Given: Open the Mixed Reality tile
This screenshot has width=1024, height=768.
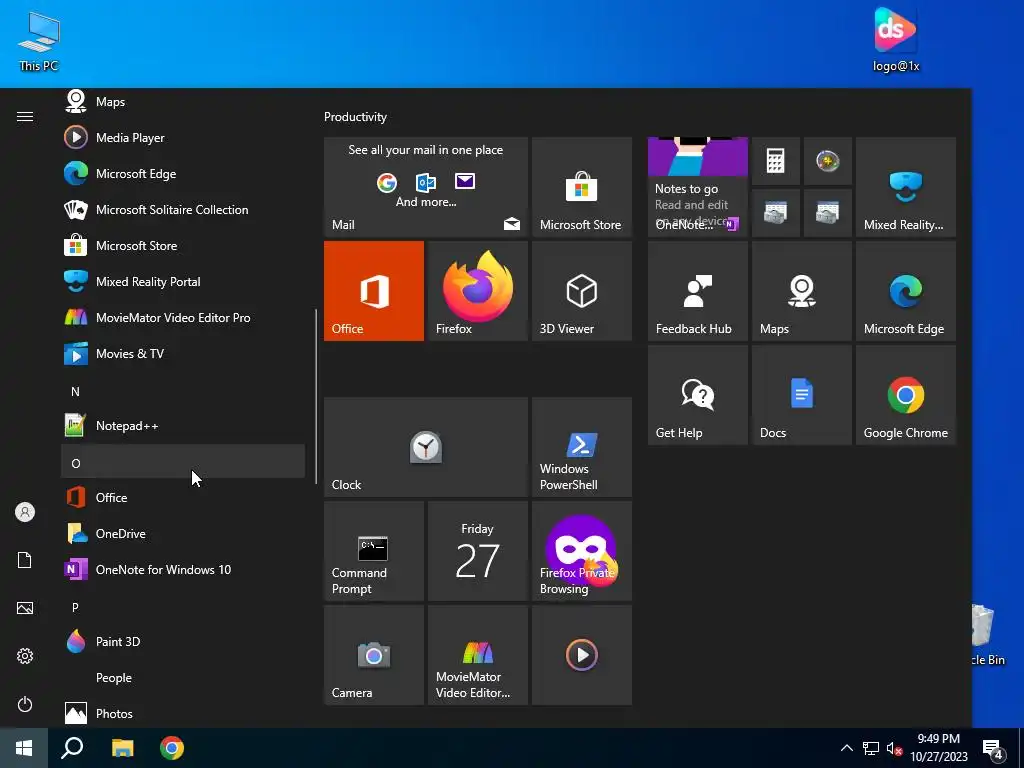Looking at the screenshot, I should pos(906,187).
